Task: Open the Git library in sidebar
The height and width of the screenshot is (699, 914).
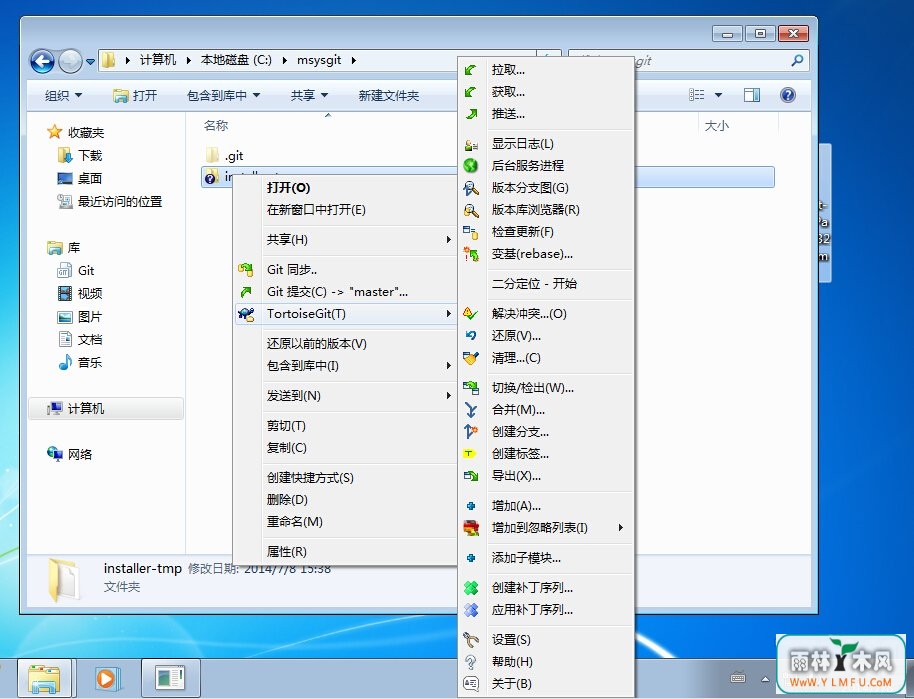Action: (x=76, y=271)
